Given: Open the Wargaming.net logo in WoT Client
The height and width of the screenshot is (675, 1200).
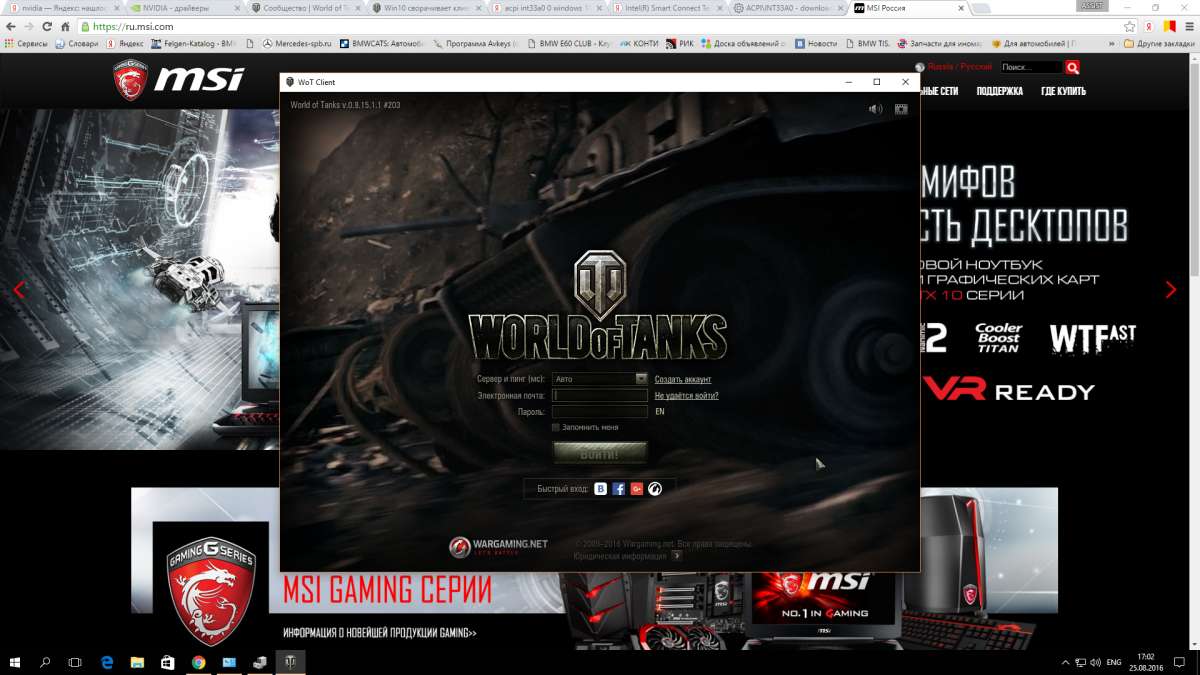Looking at the screenshot, I should 499,546.
